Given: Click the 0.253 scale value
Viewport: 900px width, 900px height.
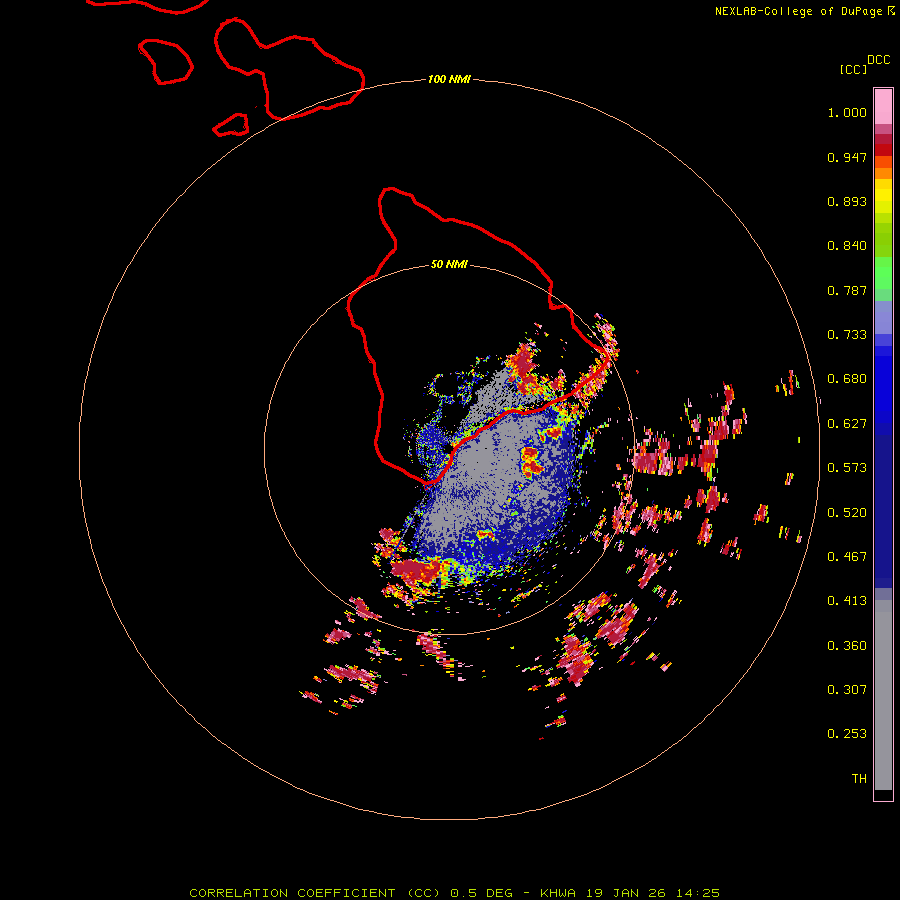Looking at the screenshot, I should pyautogui.click(x=847, y=734).
